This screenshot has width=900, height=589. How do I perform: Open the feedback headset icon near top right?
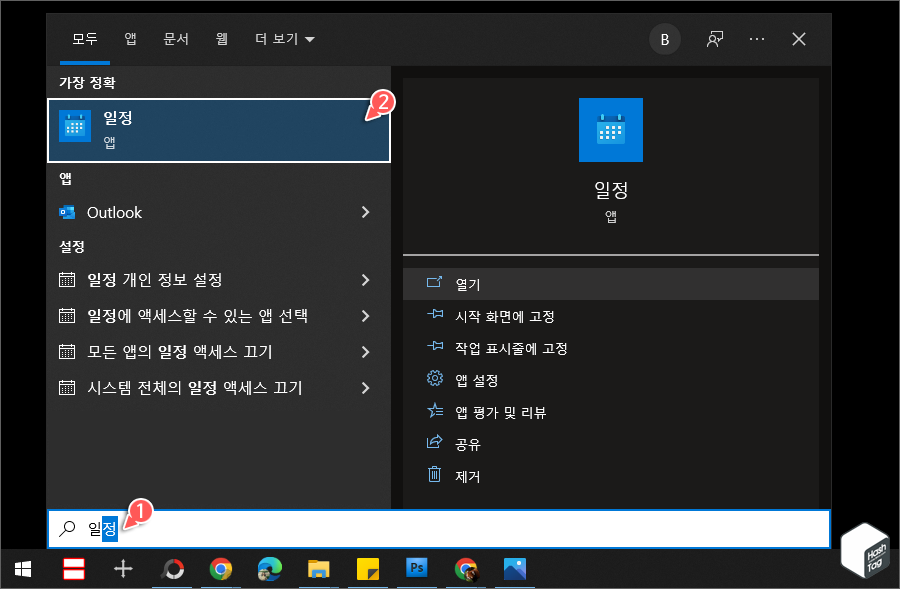714,39
